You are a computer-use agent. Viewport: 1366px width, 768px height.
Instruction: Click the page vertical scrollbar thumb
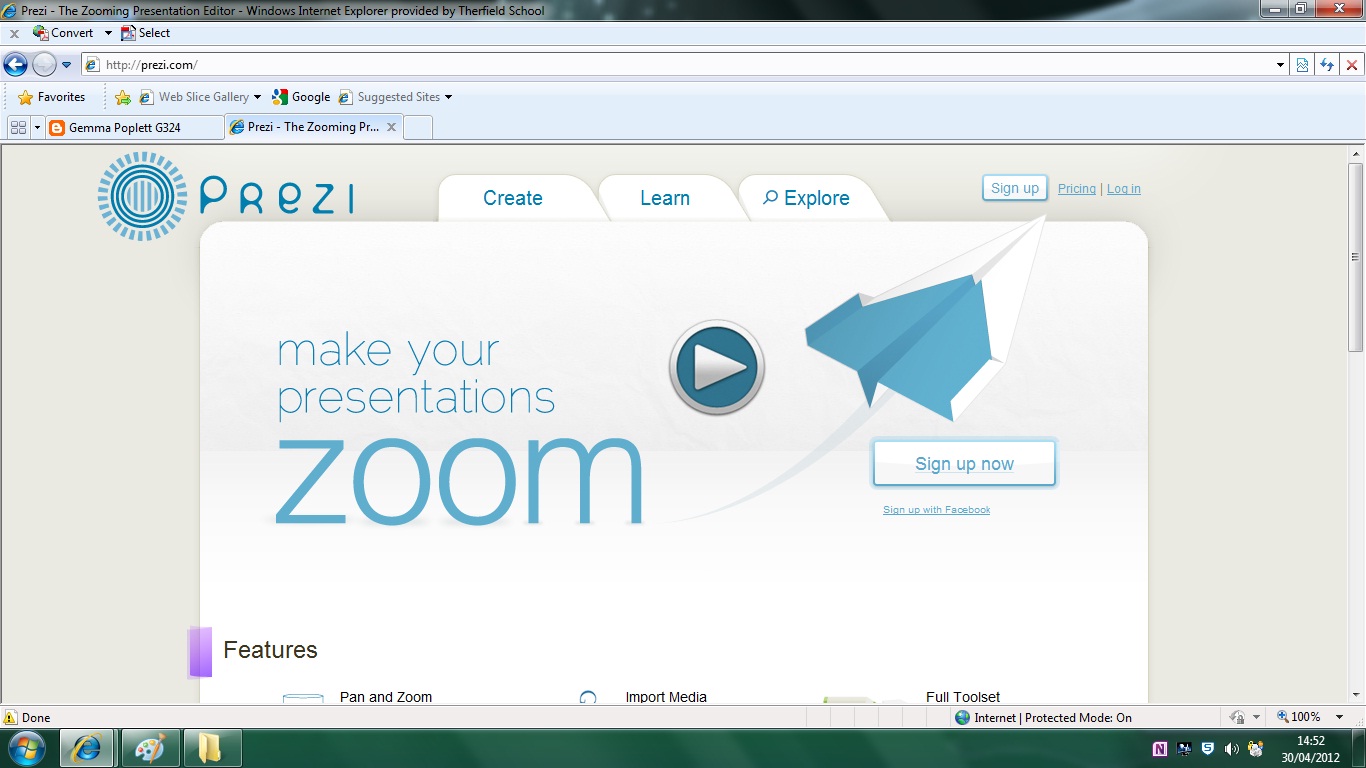1355,257
